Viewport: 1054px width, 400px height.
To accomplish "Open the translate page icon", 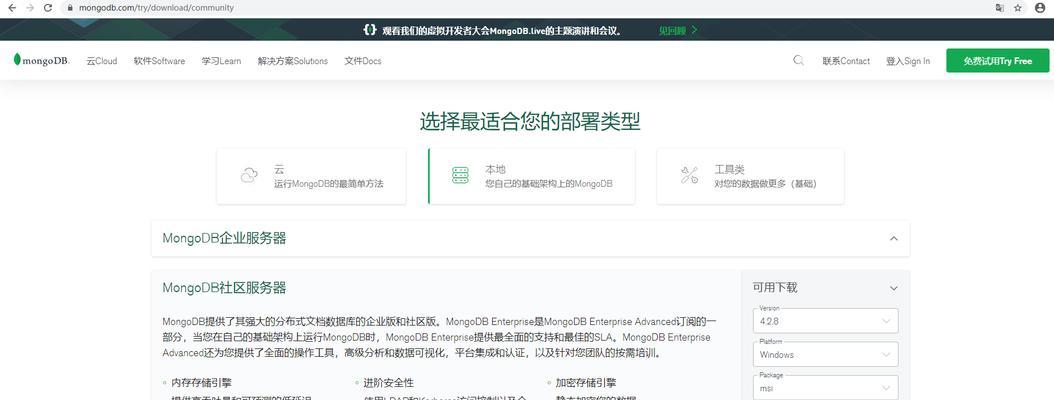I will [x=1000, y=8].
